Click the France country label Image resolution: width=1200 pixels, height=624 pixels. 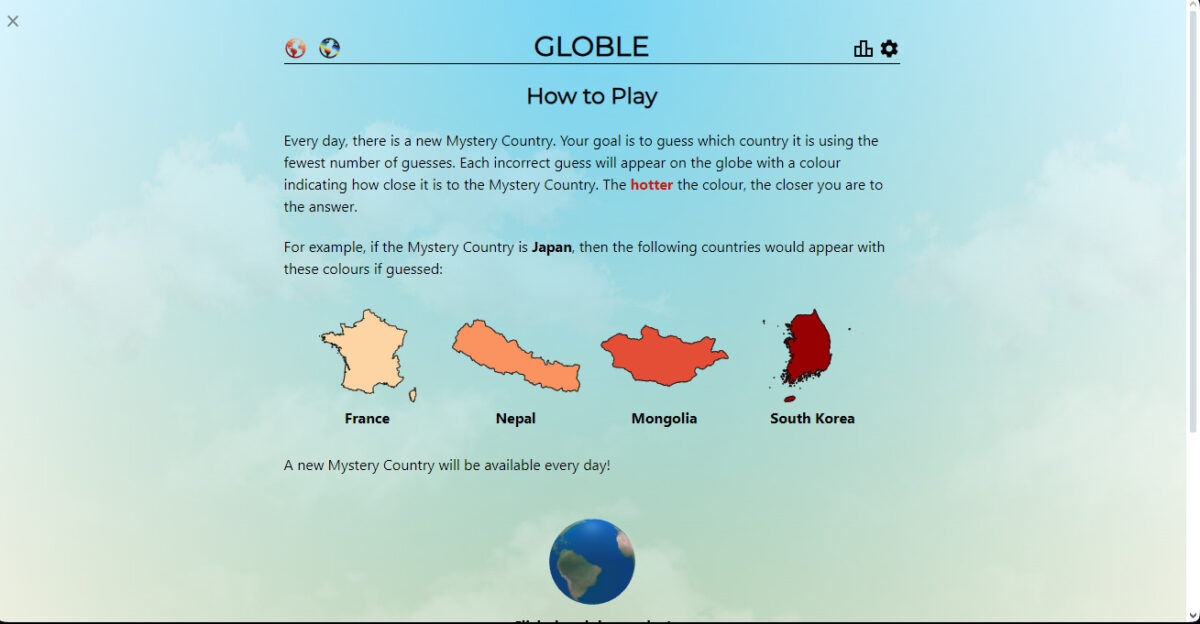click(367, 418)
